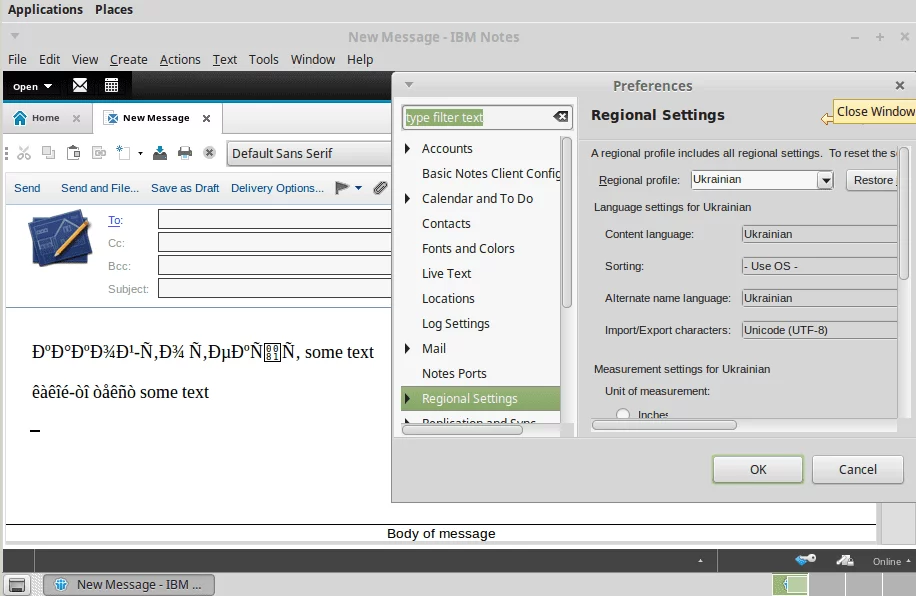The width and height of the screenshot is (916, 596).
Task: Open the Mail envelope icon shortcut
Action: click(x=80, y=86)
